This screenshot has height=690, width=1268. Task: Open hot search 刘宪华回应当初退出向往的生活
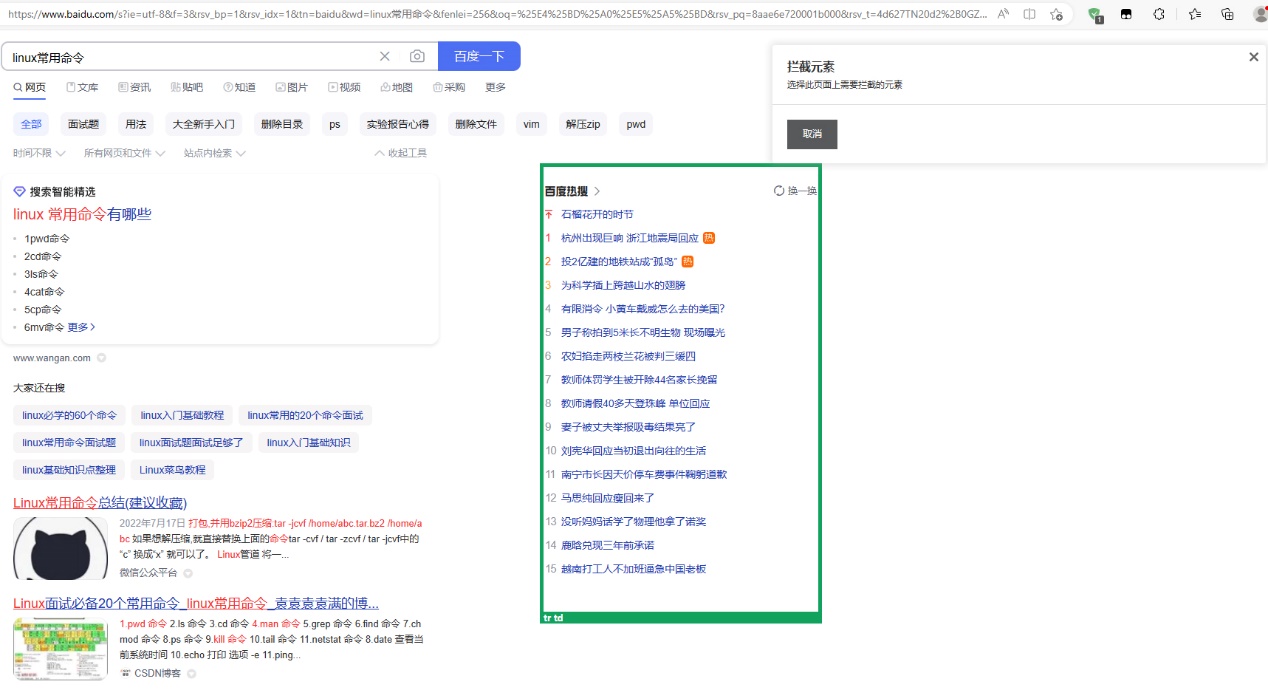[634, 451]
